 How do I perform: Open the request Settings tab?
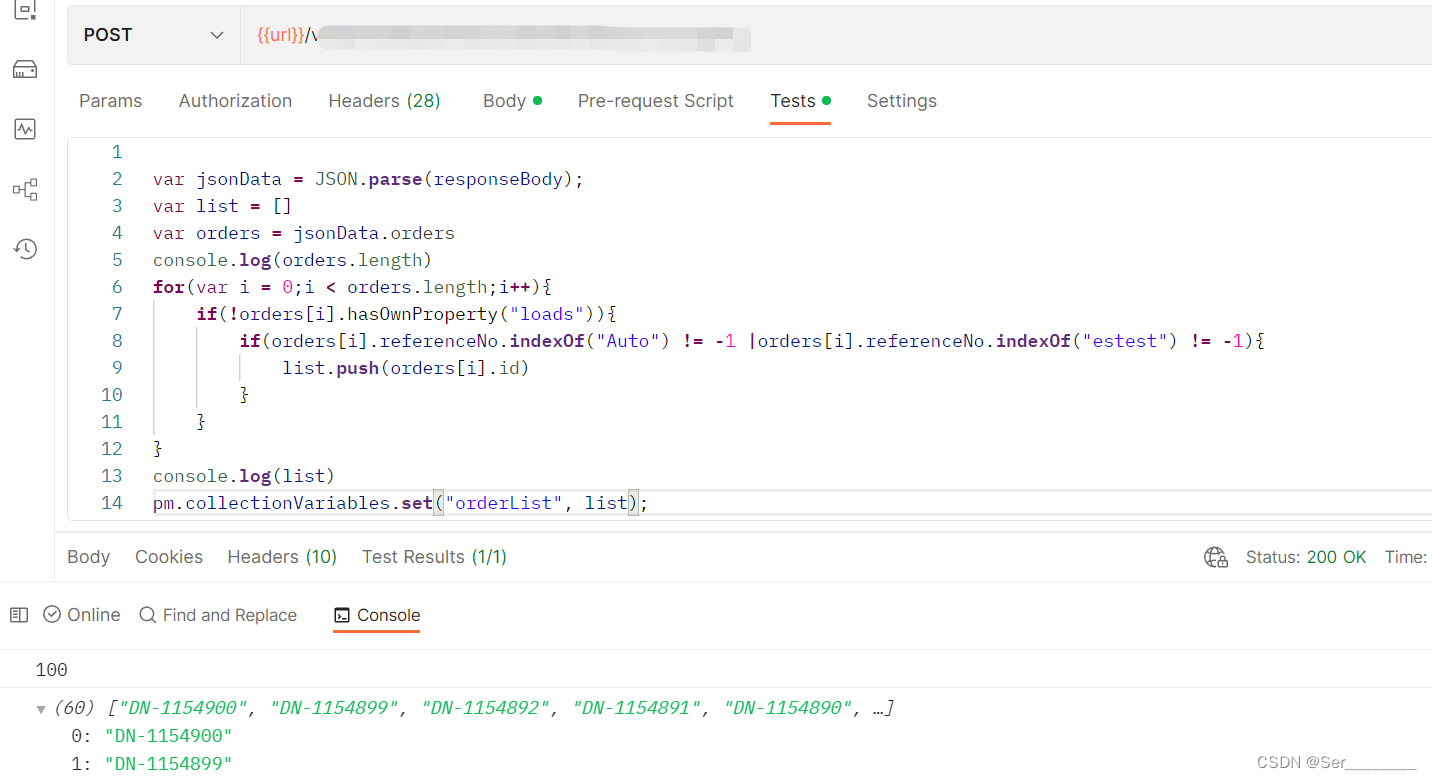901,100
